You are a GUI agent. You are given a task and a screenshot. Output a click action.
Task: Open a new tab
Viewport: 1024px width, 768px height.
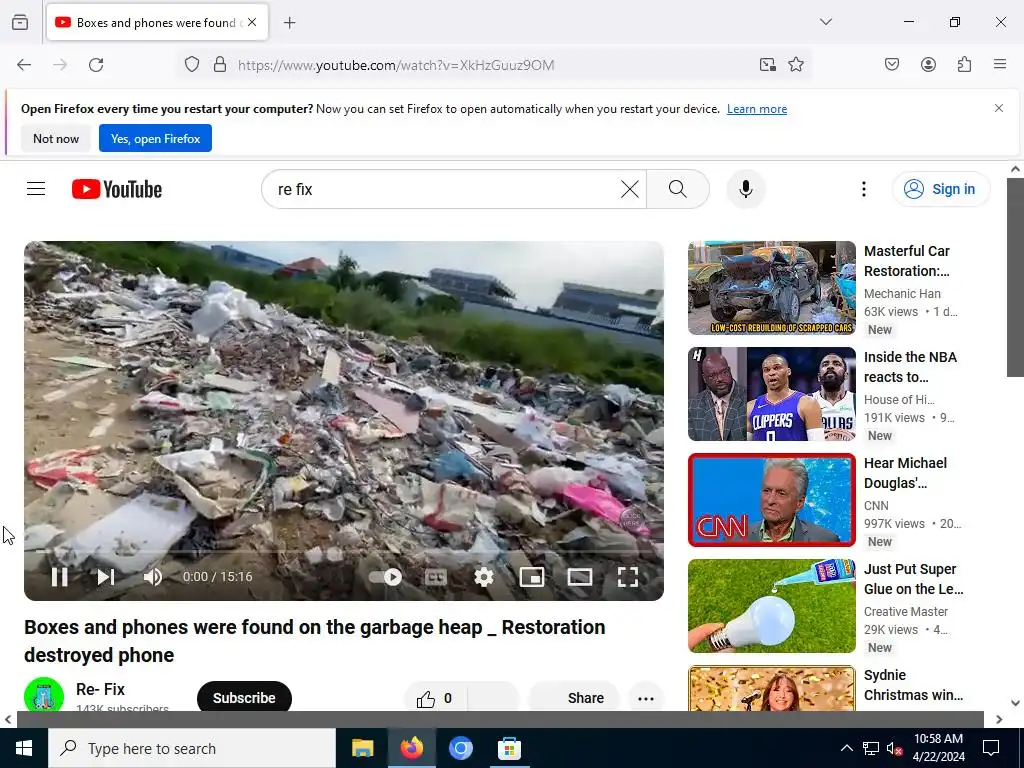click(289, 23)
